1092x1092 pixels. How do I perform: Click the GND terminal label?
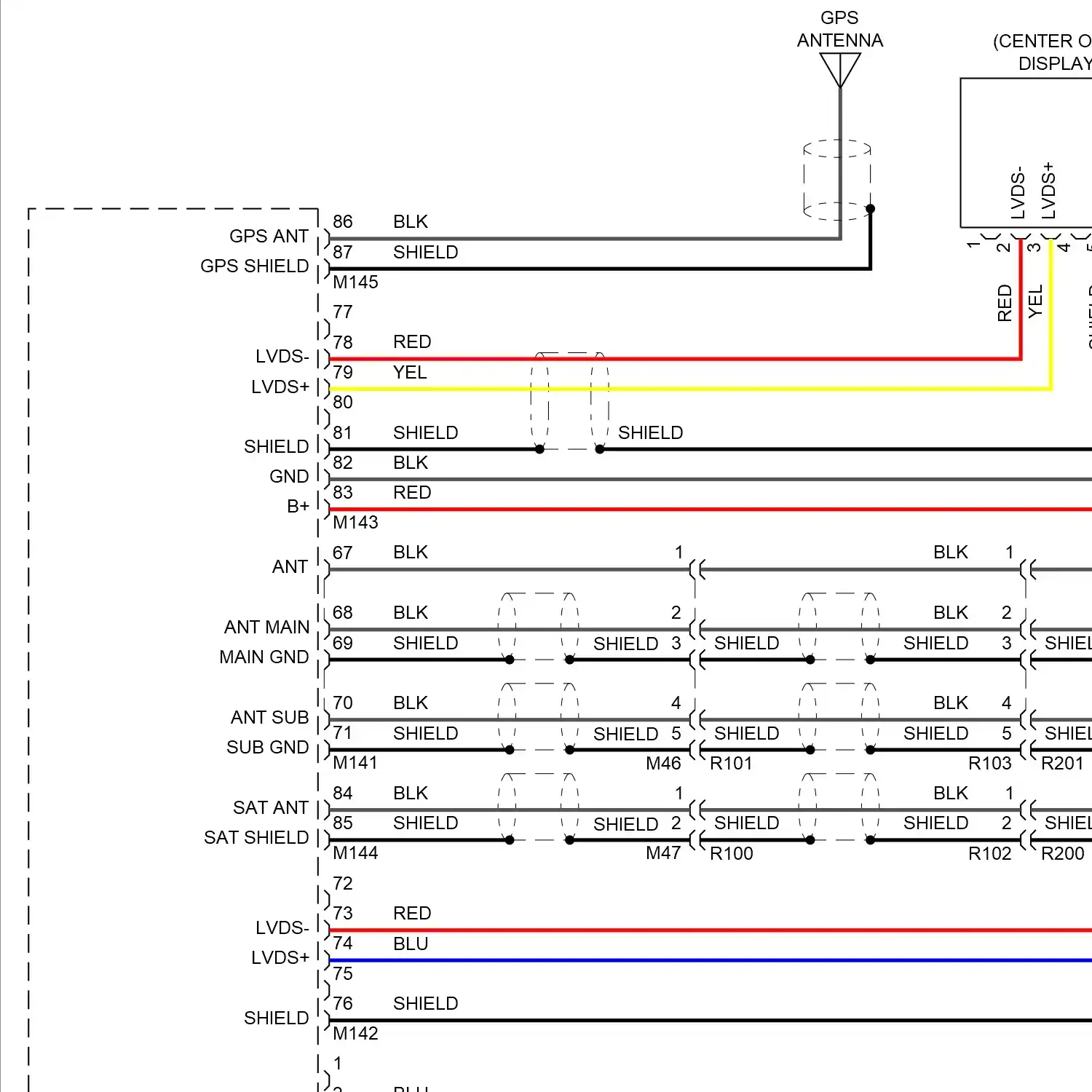pyautogui.click(x=289, y=476)
